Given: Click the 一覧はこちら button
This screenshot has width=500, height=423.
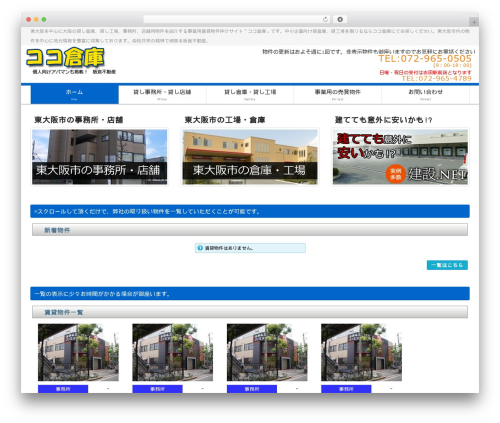Looking at the screenshot, I should [447, 265].
